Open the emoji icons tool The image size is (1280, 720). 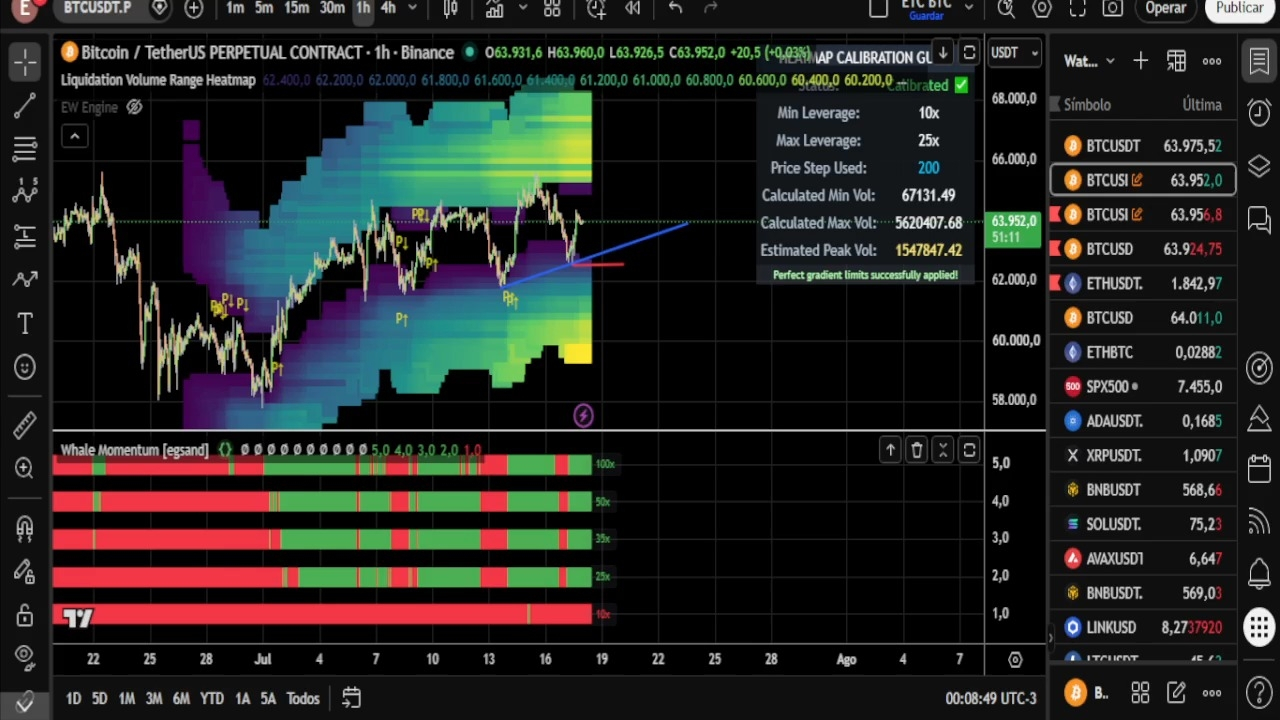(25, 367)
